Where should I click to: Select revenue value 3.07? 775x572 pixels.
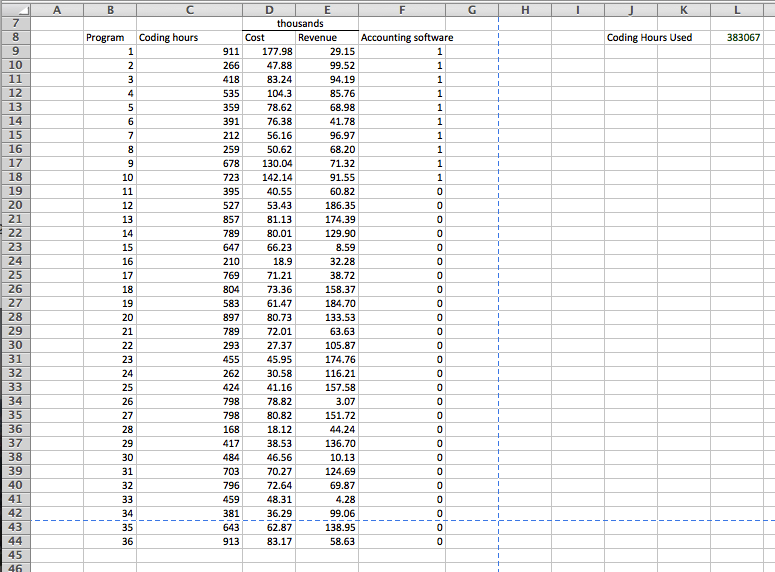coord(327,401)
